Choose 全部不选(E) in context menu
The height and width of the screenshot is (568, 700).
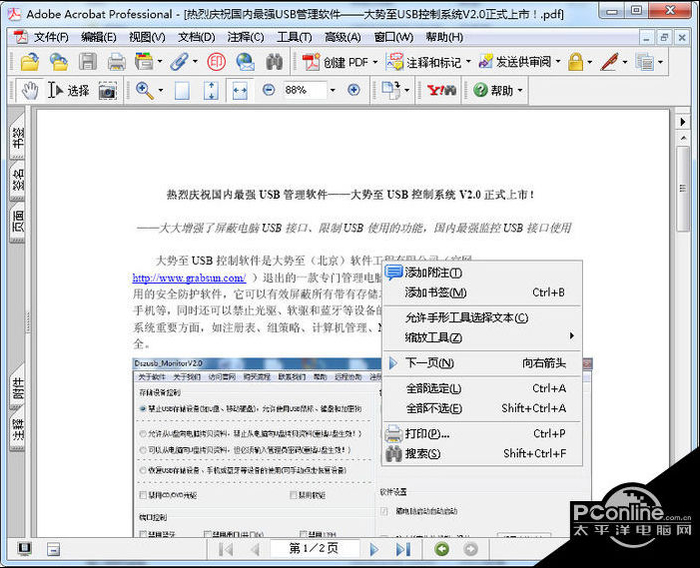482,408
